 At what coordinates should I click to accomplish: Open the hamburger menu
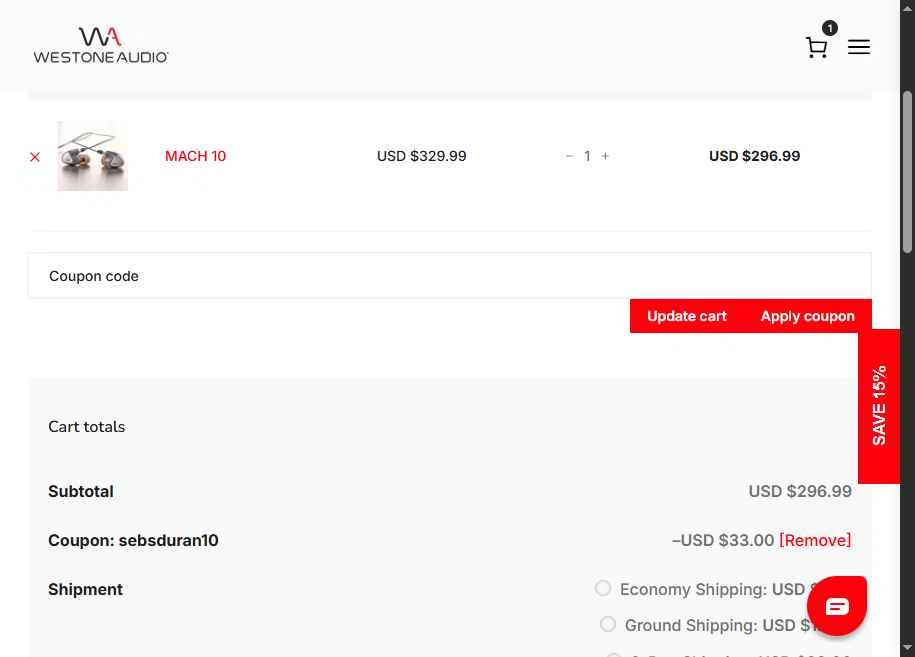(858, 47)
